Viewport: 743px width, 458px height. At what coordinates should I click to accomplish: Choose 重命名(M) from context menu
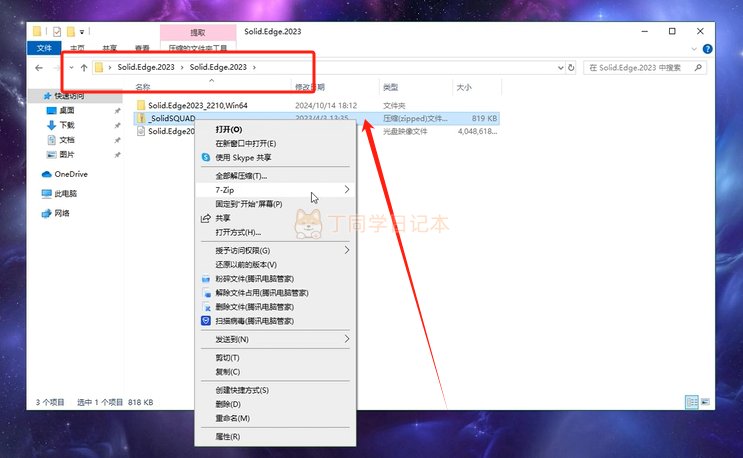tap(275, 418)
